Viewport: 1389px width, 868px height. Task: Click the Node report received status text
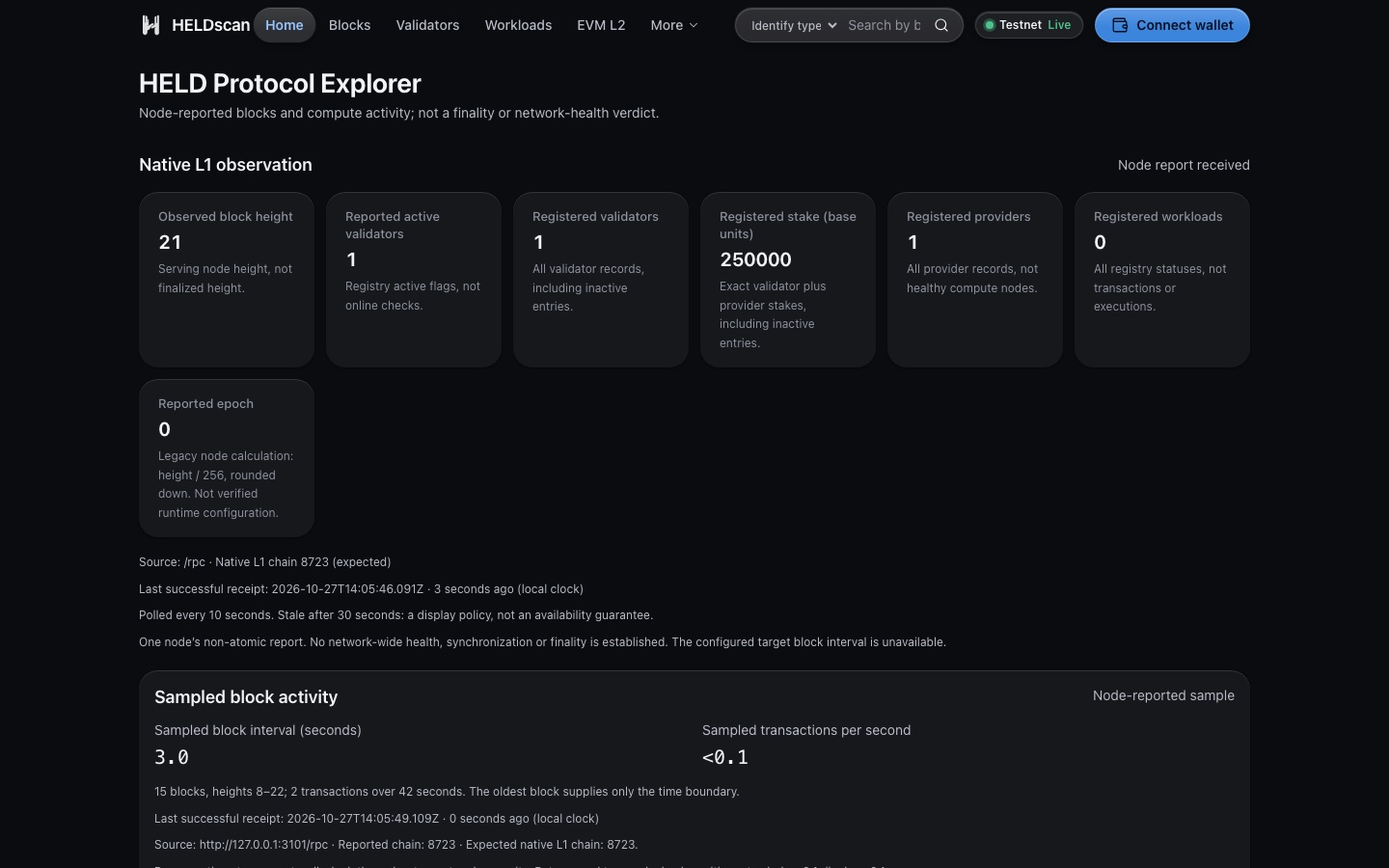[1184, 165]
